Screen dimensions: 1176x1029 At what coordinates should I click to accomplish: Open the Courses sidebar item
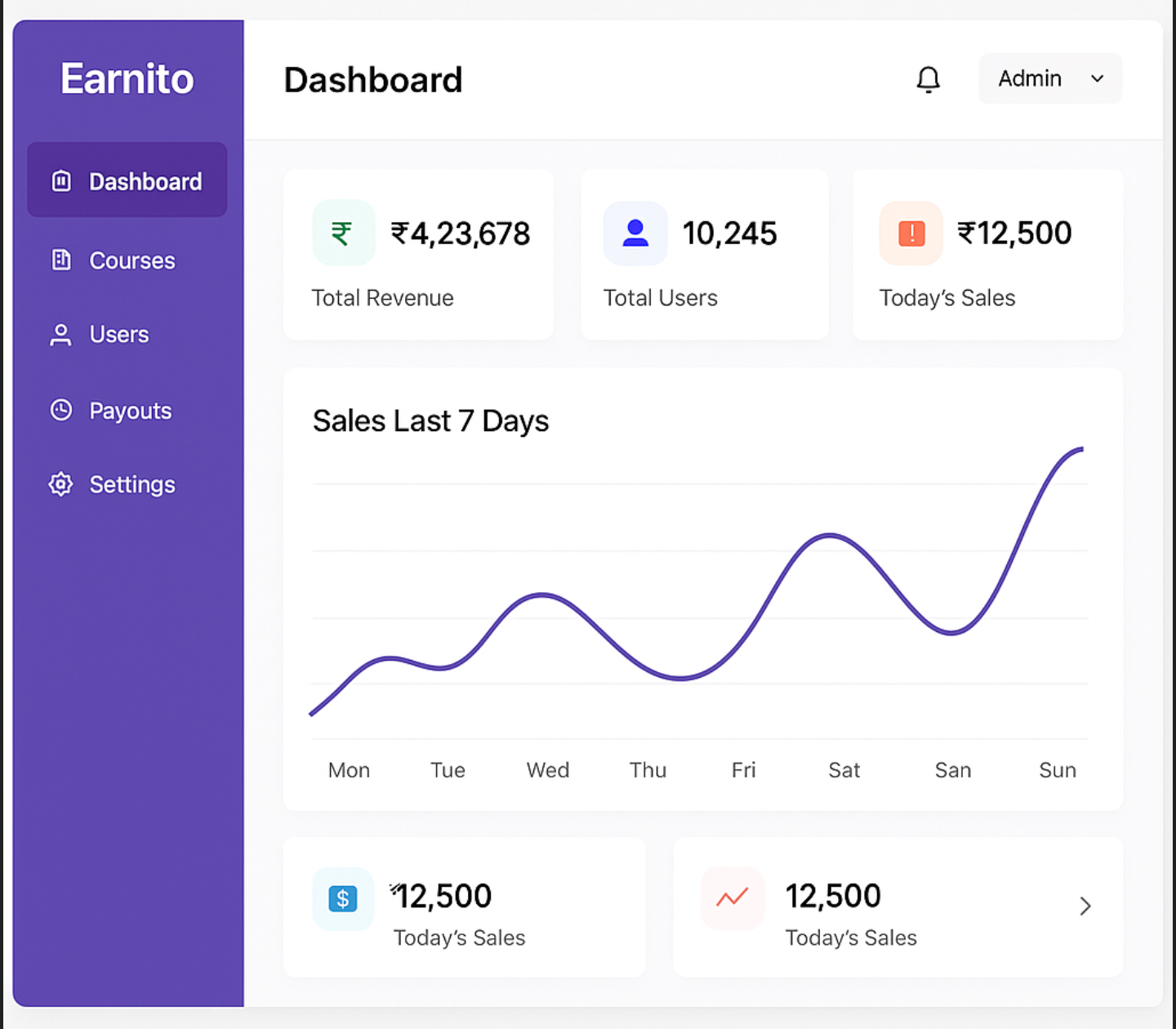(131, 261)
